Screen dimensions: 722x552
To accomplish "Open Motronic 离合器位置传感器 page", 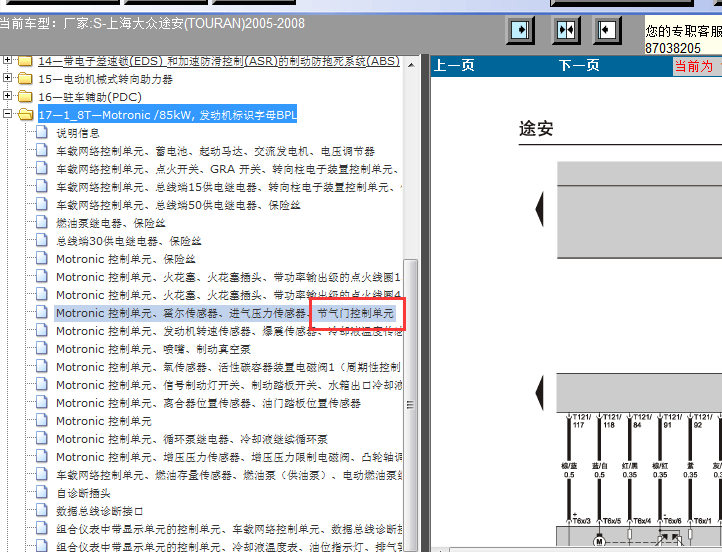I will point(208,403).
